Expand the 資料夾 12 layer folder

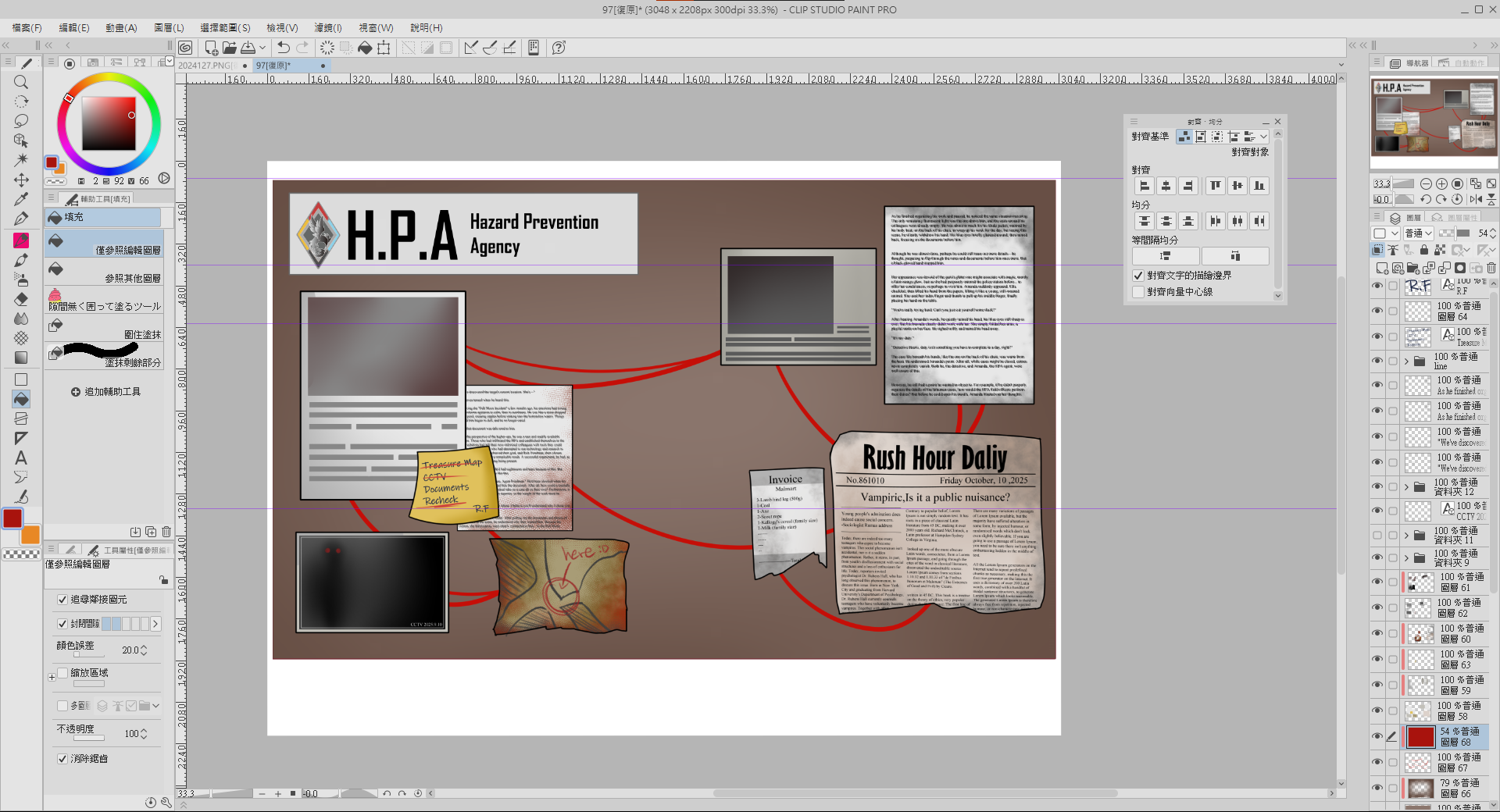[x=1406, y=487]
